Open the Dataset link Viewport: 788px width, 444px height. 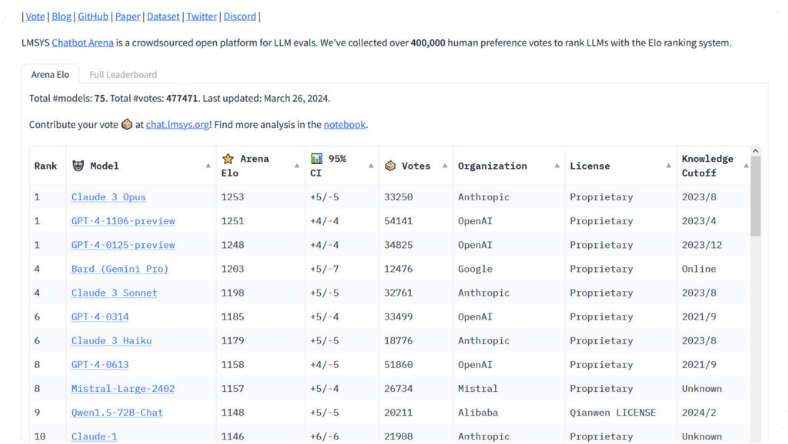[x=163, y=17]
